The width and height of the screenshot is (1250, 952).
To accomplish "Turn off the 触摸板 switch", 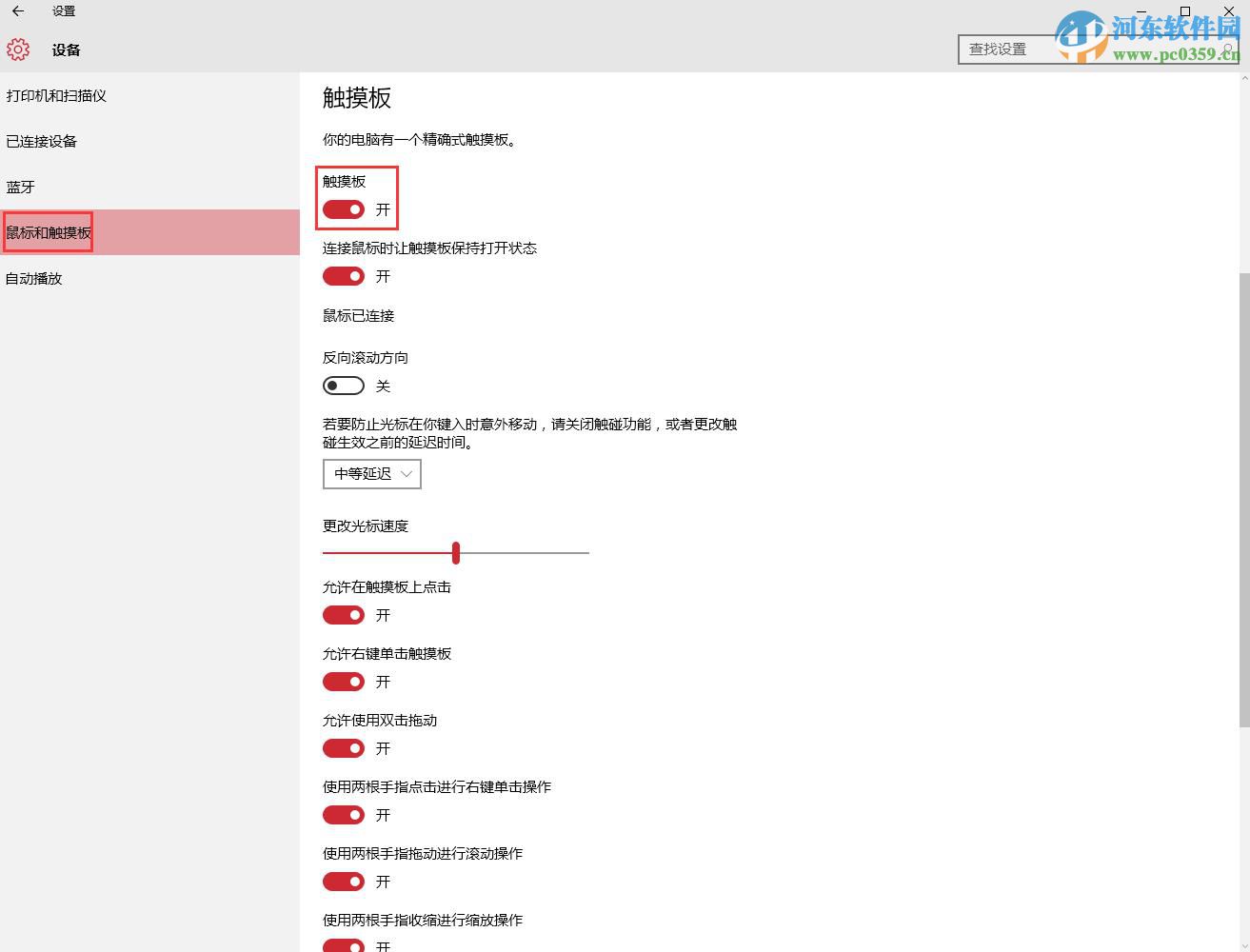I will click(x=343, y=209).
